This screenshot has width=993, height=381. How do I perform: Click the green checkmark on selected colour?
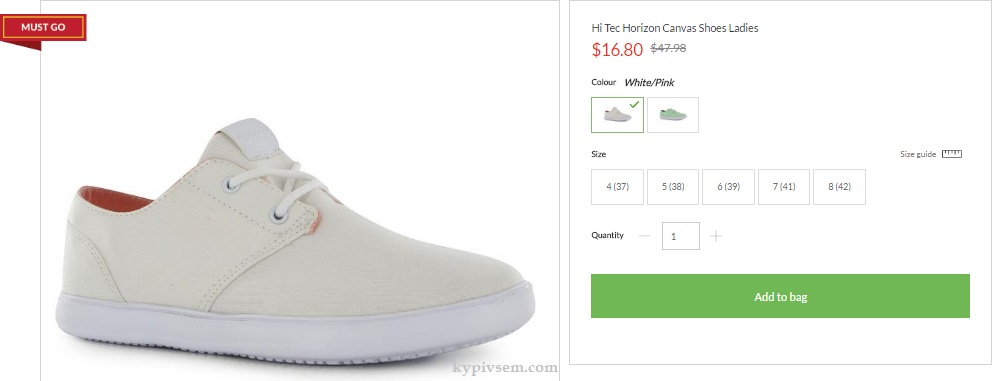635,104
